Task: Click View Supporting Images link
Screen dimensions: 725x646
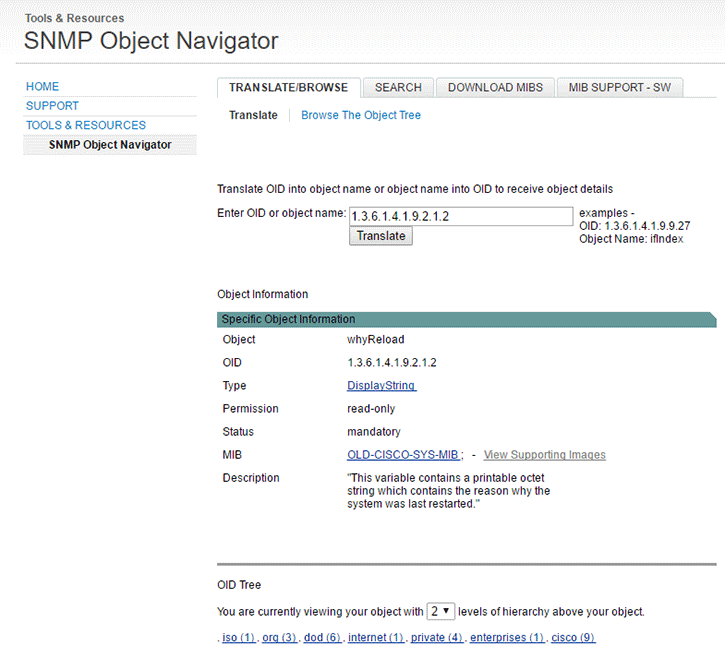Action: point(545,455)
